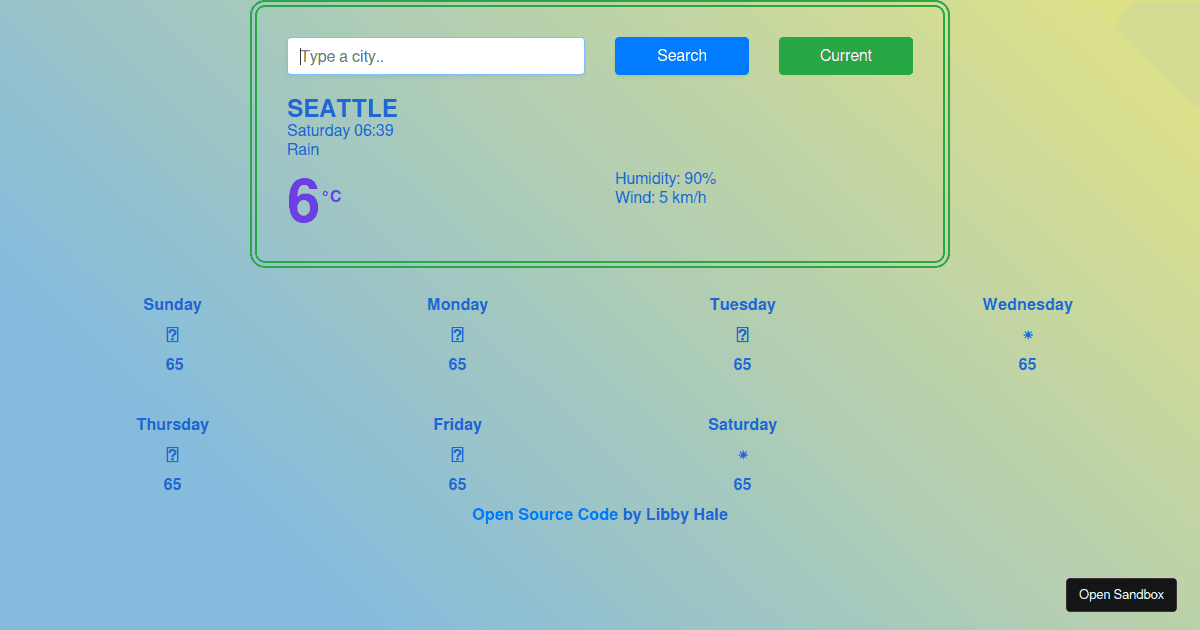
Task: Click Tuesday's weather icon
Action: click(x=742, y=334)
